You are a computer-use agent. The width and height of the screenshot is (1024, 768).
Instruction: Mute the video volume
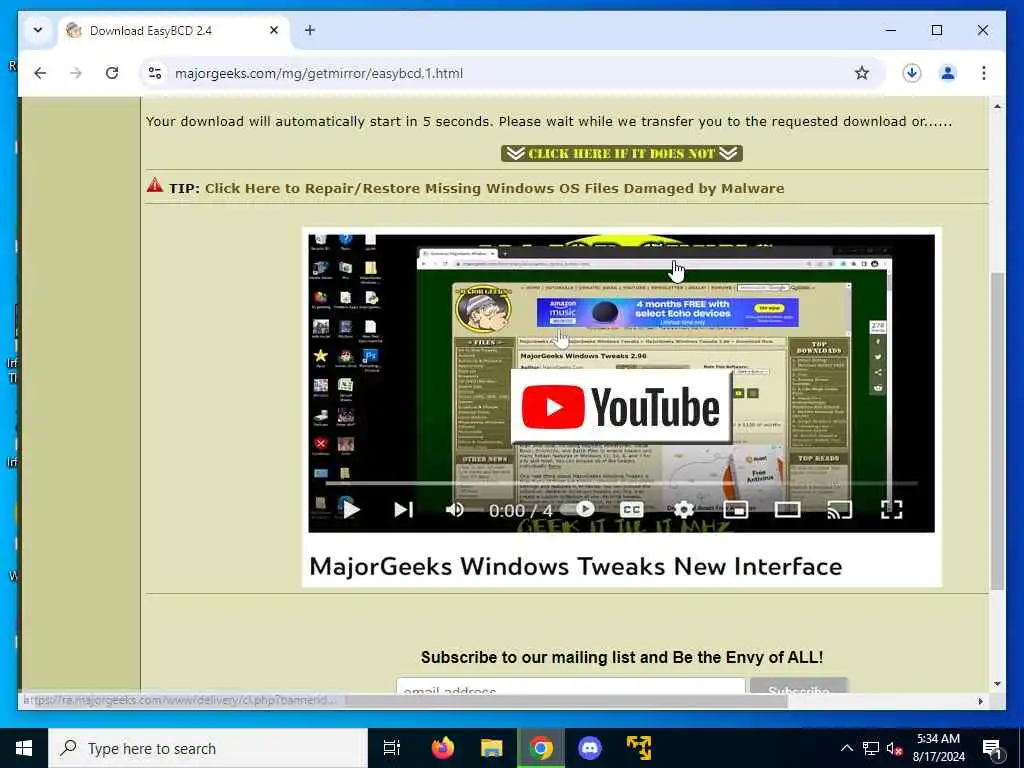click(455, 509)
